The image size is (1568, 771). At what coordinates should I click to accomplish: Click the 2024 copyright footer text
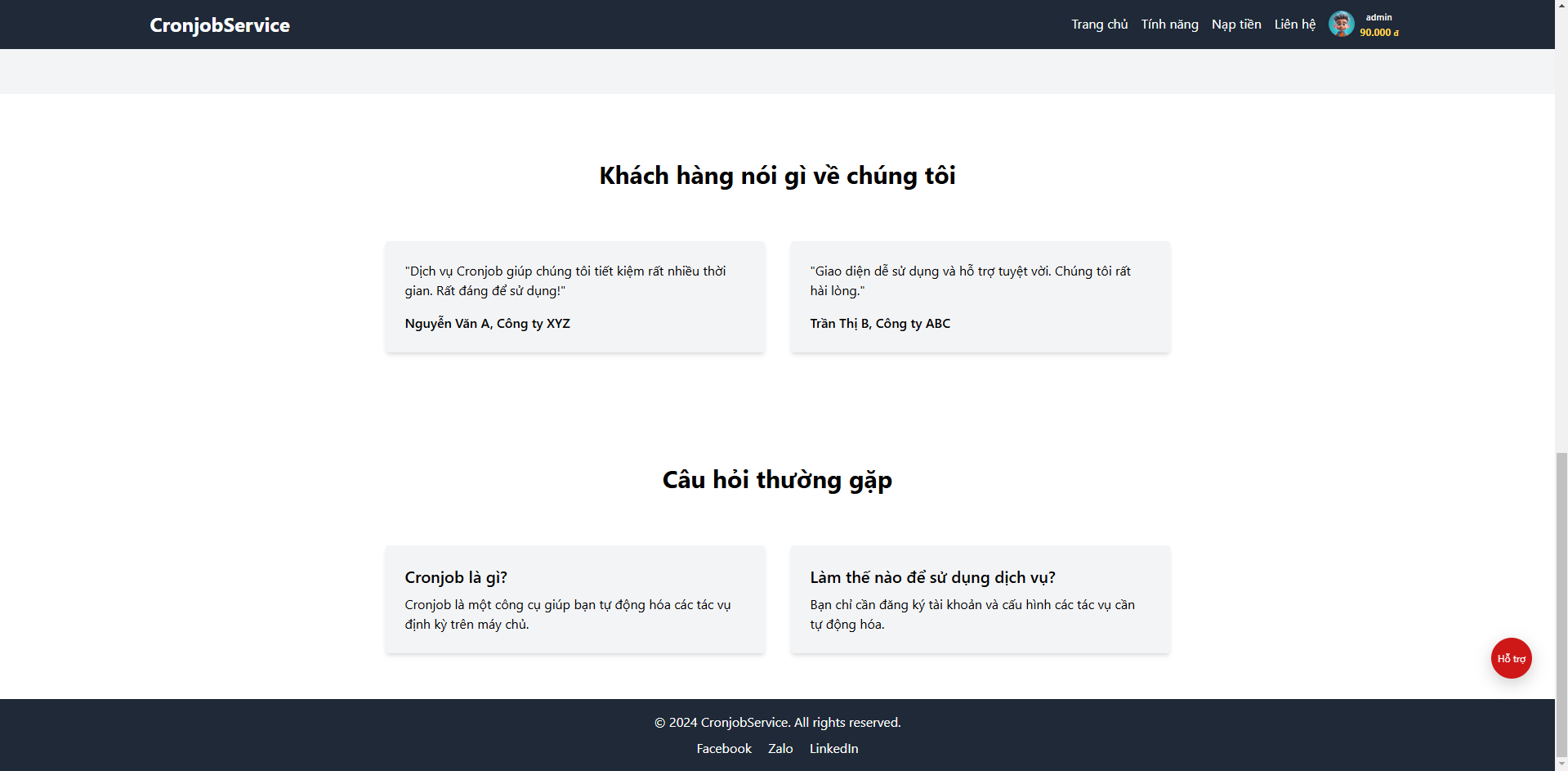(777, 722)
